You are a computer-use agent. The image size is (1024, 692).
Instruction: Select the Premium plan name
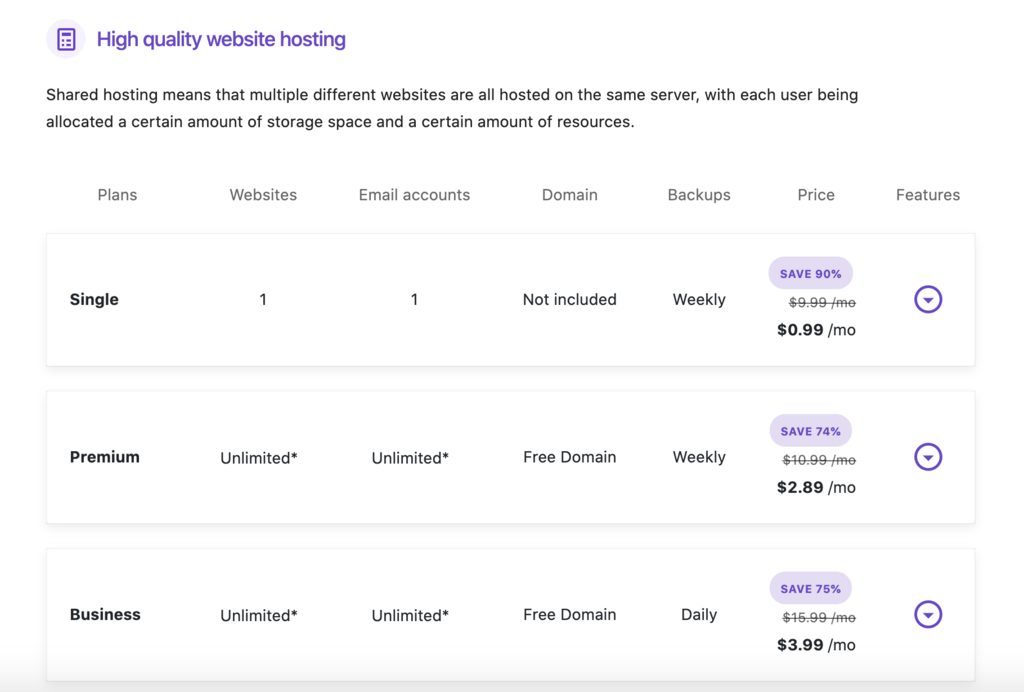pyautogui.click(x=104, y=457)
